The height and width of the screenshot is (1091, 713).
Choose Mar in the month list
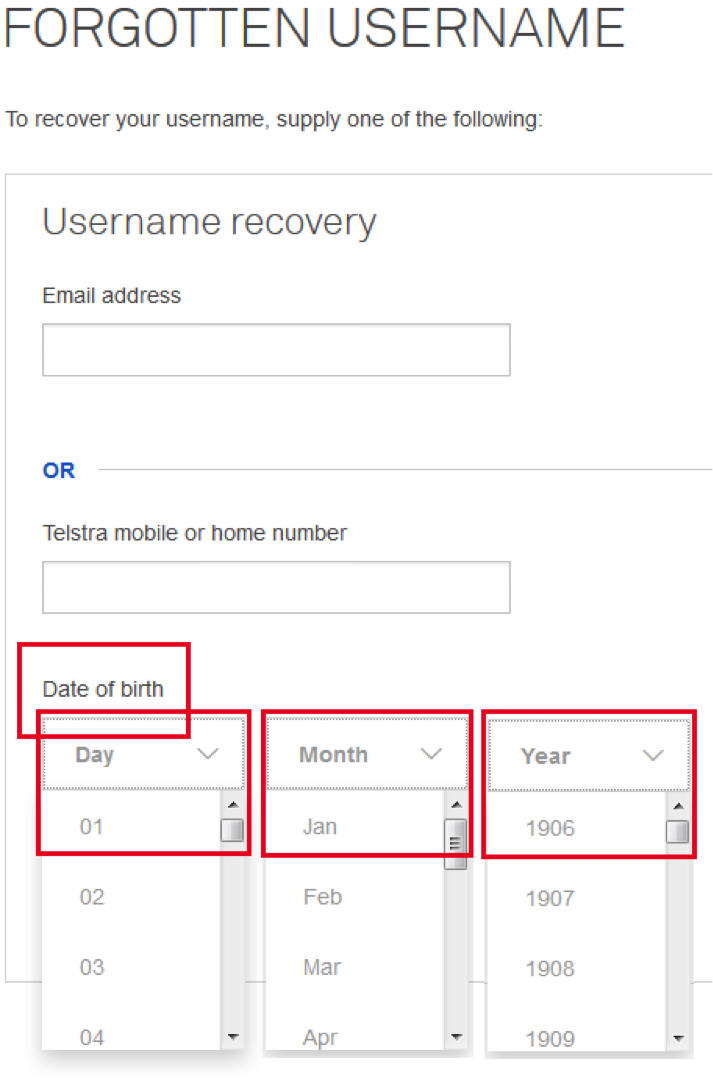pyautogui.click(x=322, y=967)
